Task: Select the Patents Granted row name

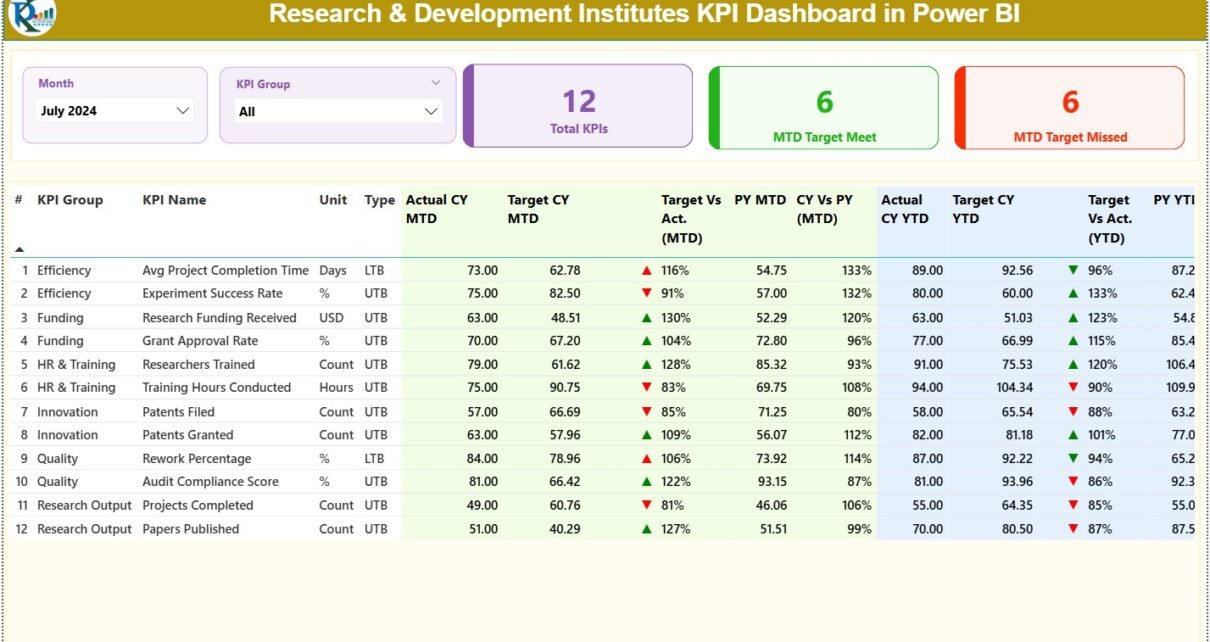Action: pos(188,435)
